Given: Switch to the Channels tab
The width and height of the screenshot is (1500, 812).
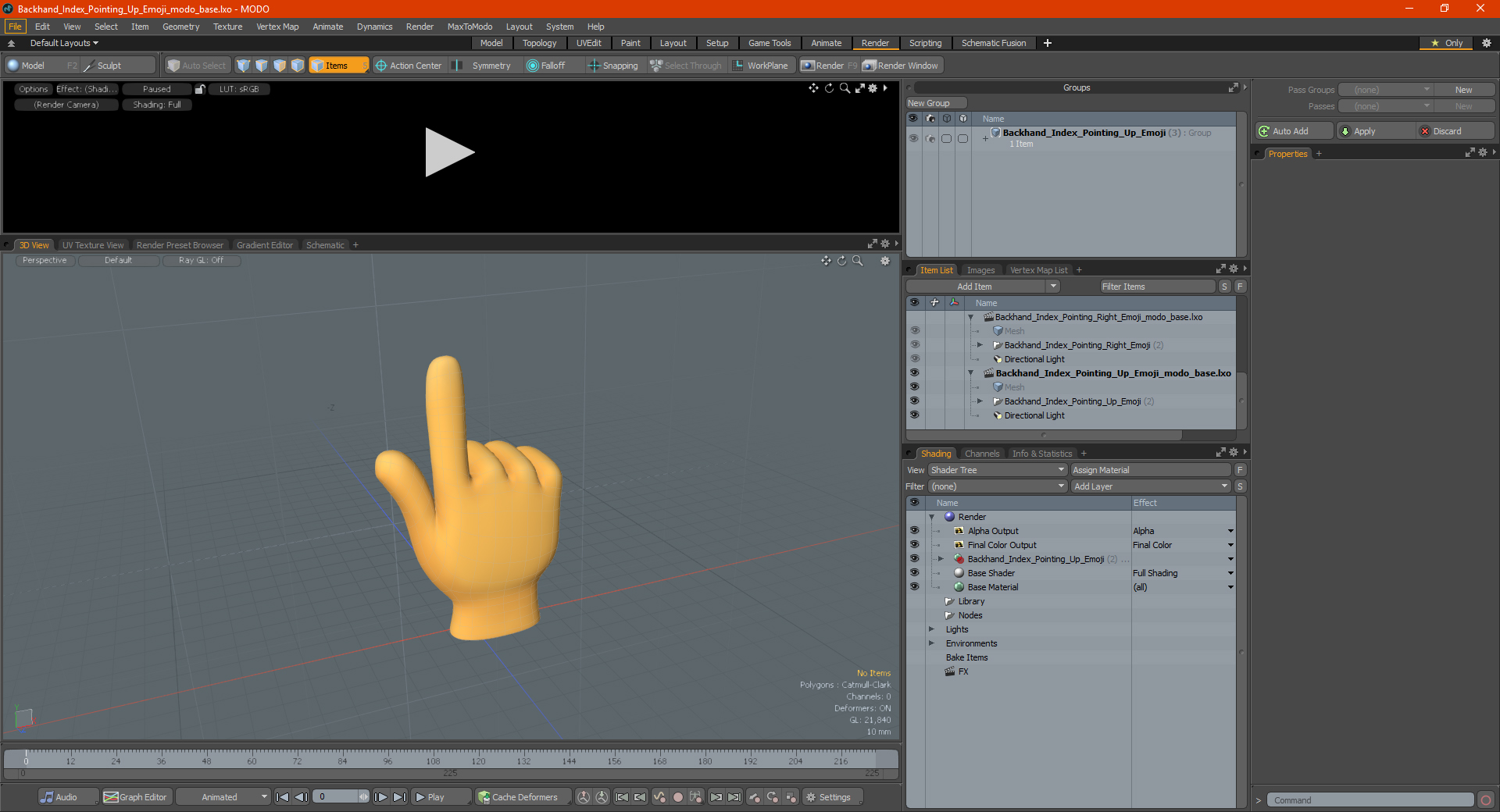Looking at the screenshot, I should (981, 454).
